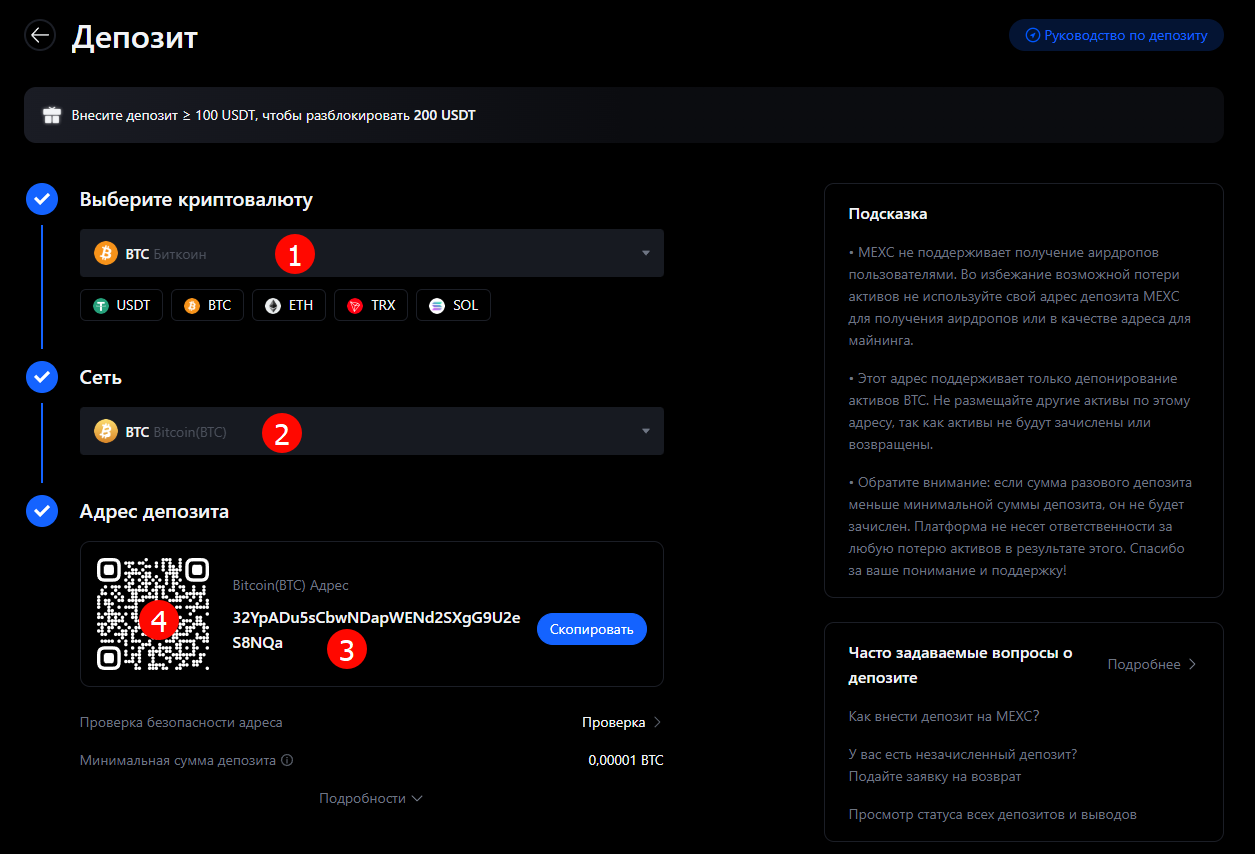This screenshot has height=854, width=1255.
Task: Open the cryptocurrency dropdown showing BTC Биткоин
Action: tap(372, 253)
